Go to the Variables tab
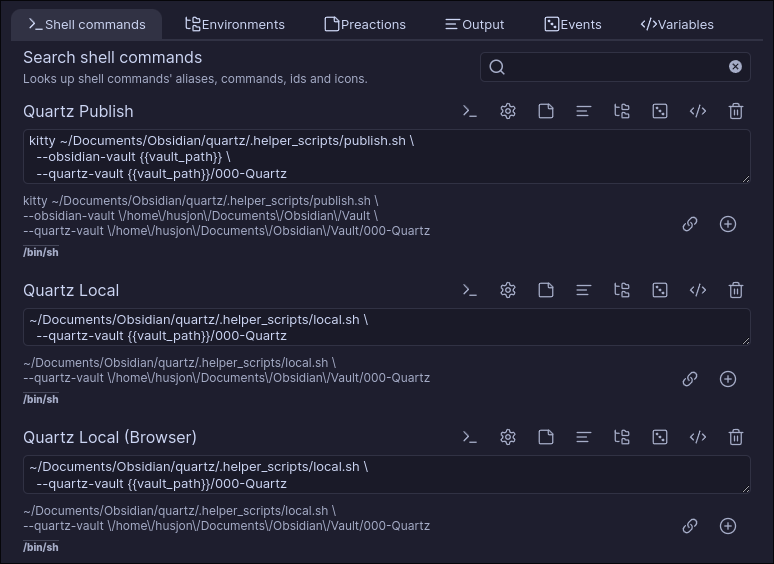 tap(677, 24)
